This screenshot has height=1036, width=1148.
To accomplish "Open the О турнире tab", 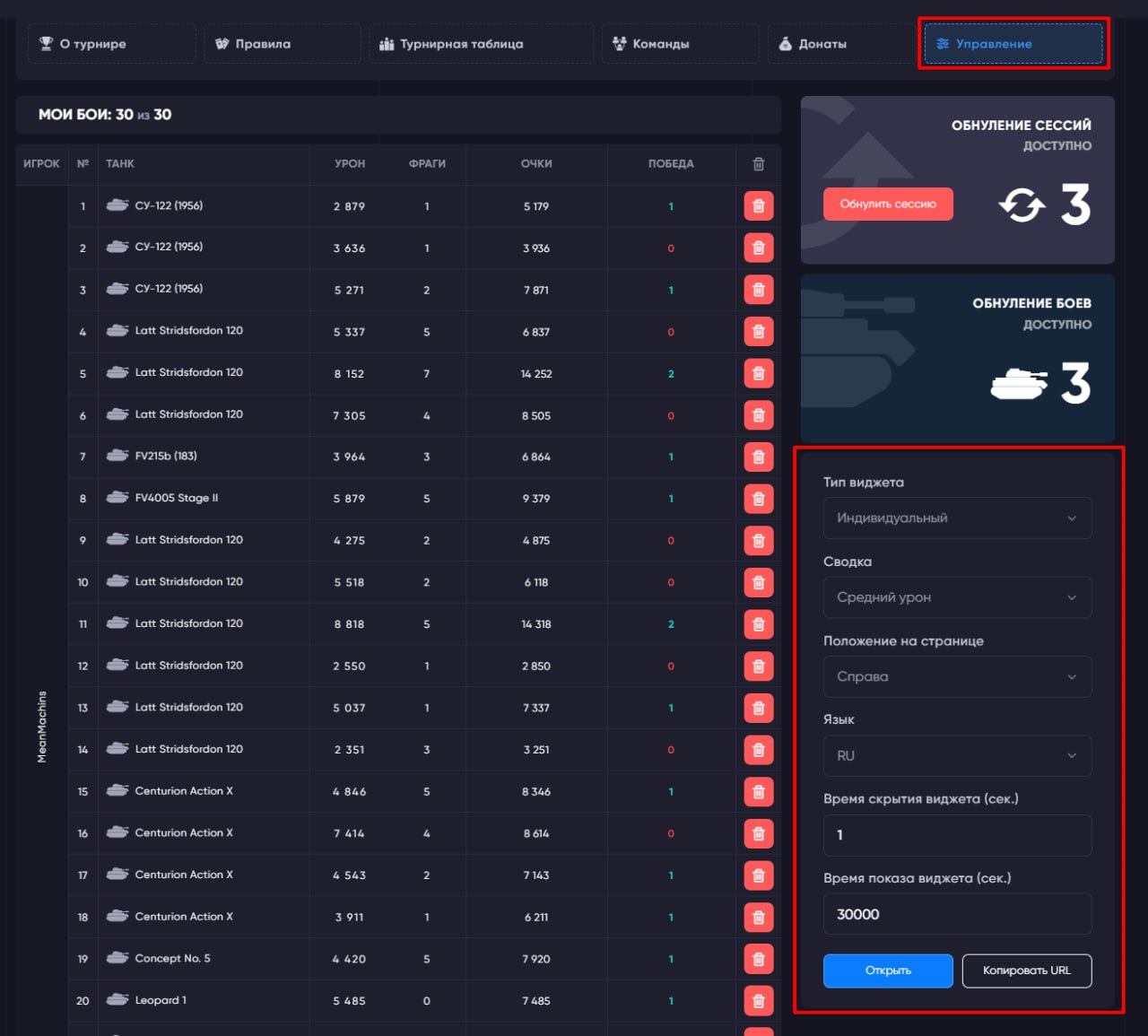I will (112, 44).
